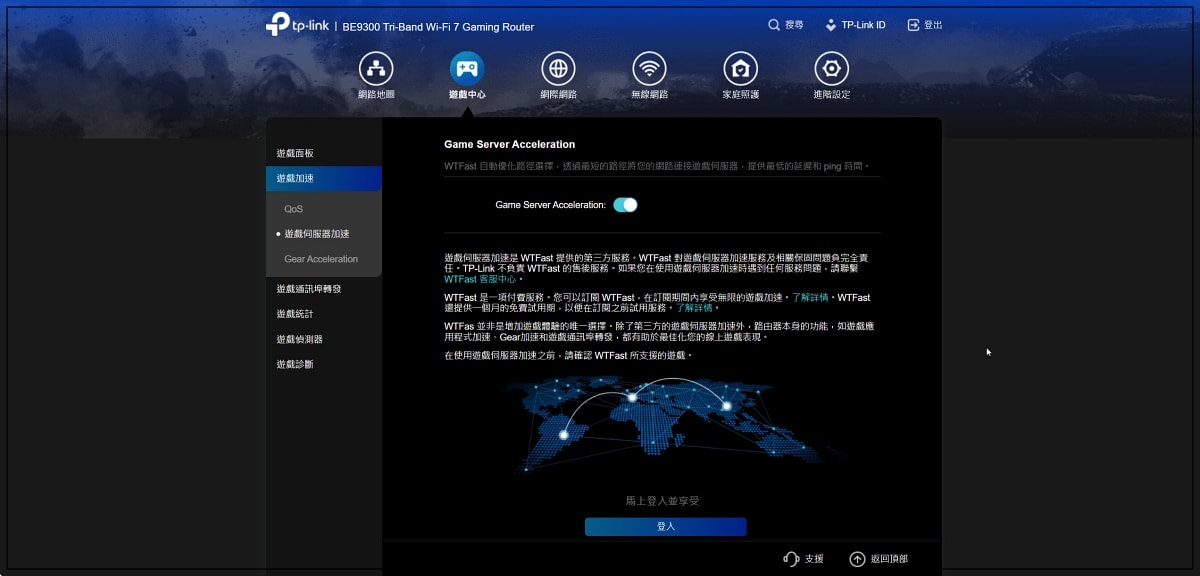This screenshot has width=1200, height=576.
Task: Click the 遊戲中心 label under the nav icon
Action: pos(467,94)
